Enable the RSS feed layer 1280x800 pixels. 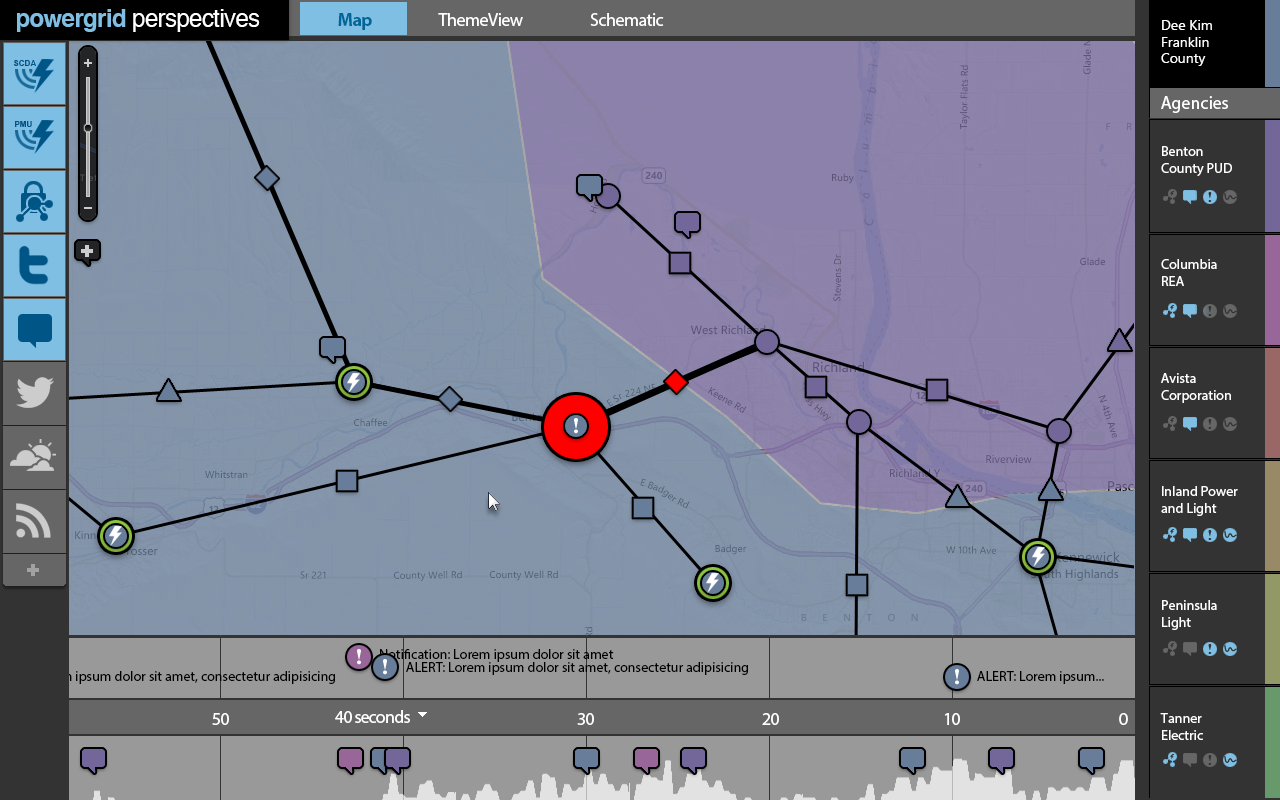point(34,521)
